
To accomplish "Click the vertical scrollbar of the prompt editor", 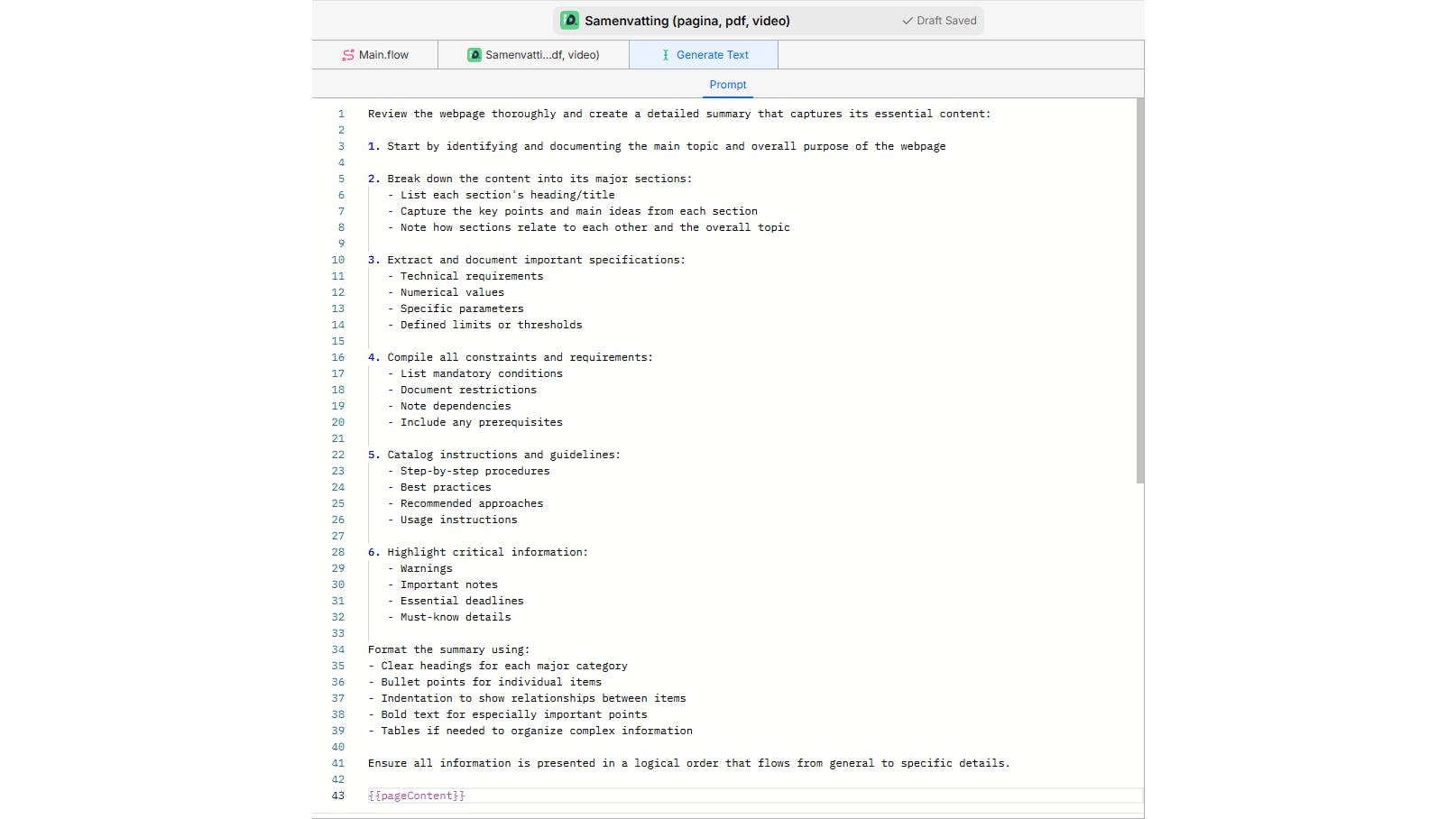I will 1140,290.
